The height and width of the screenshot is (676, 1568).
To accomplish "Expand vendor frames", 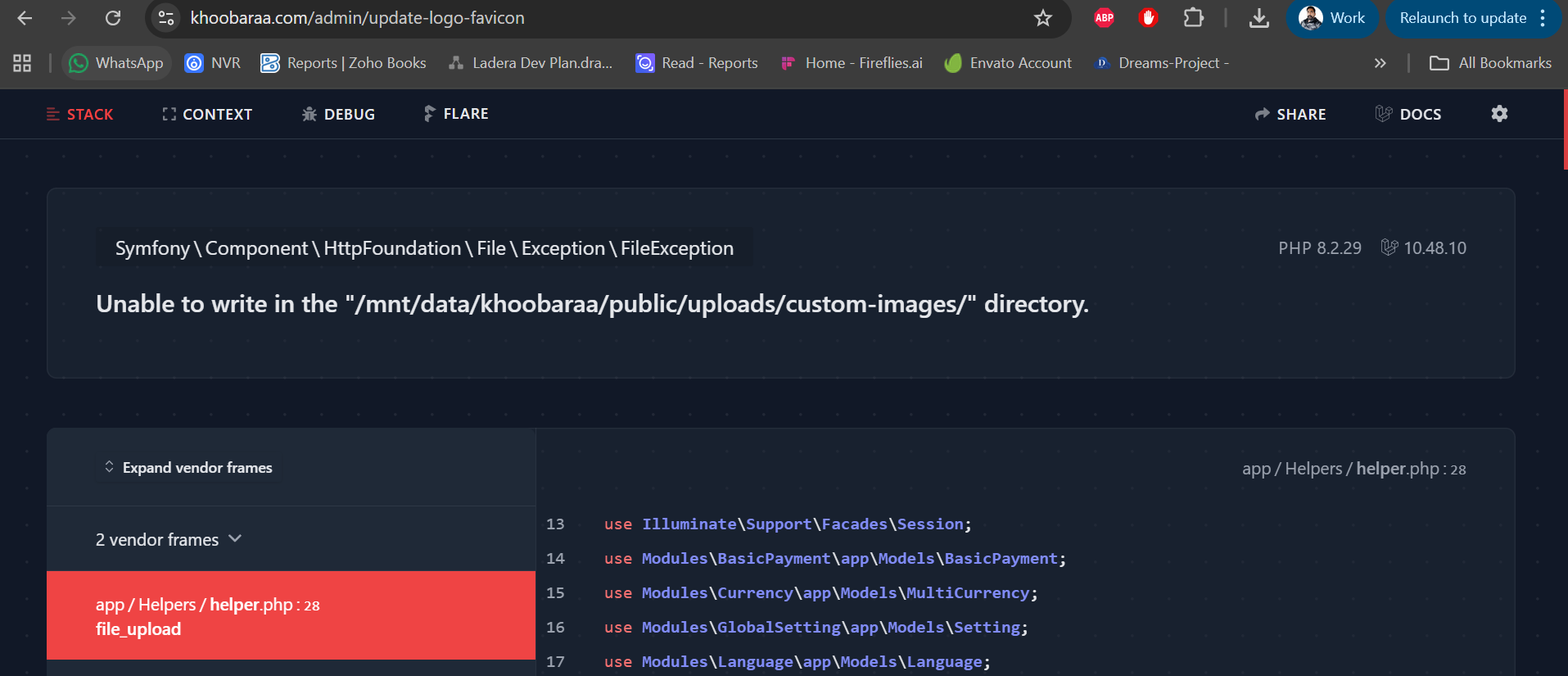I will (189, 468).
